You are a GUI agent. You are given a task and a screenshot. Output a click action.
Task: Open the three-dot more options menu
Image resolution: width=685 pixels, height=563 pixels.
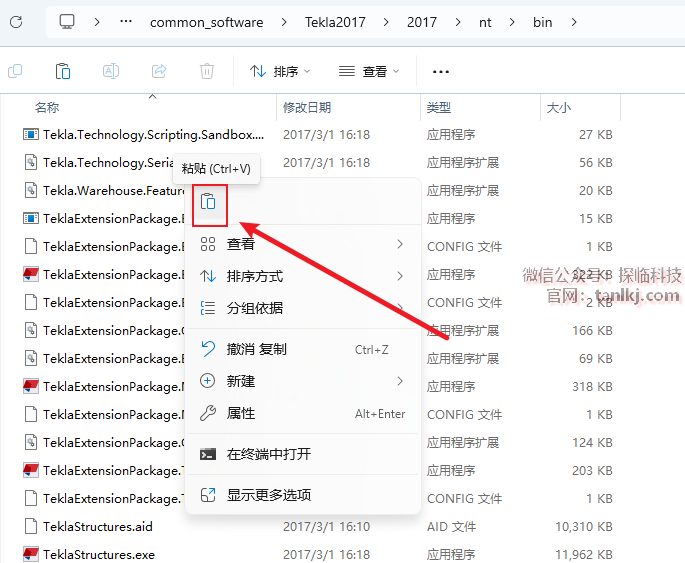[x=440, y=71]
